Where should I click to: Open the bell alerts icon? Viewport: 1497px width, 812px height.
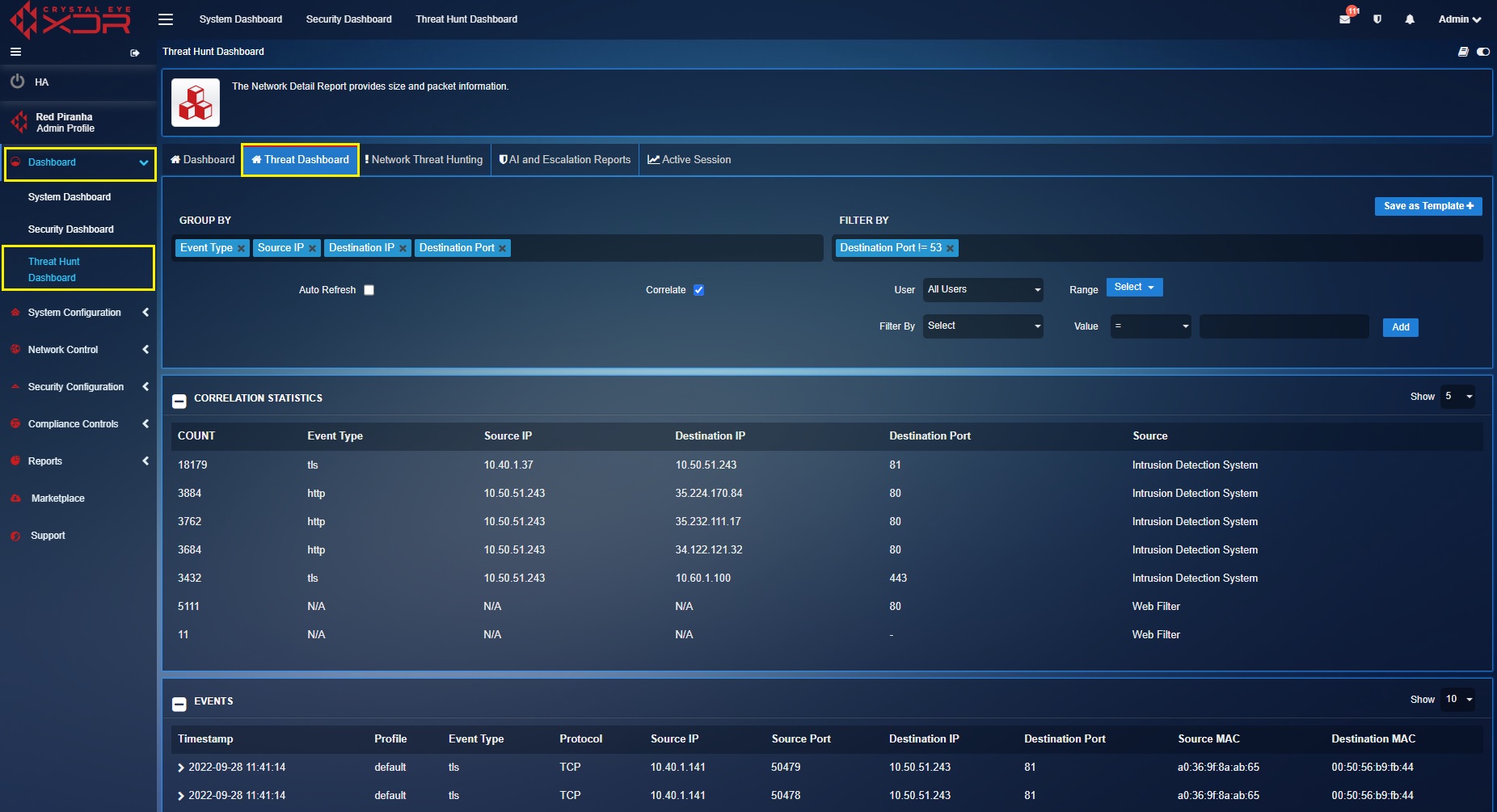(1410, 19)
